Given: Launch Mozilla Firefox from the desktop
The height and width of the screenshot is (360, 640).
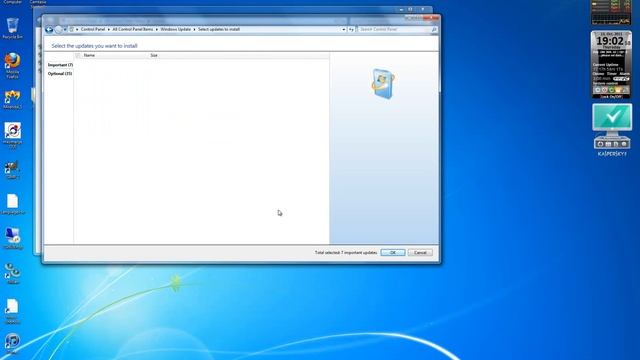Looking at the screenshot, I should [12, 64].
